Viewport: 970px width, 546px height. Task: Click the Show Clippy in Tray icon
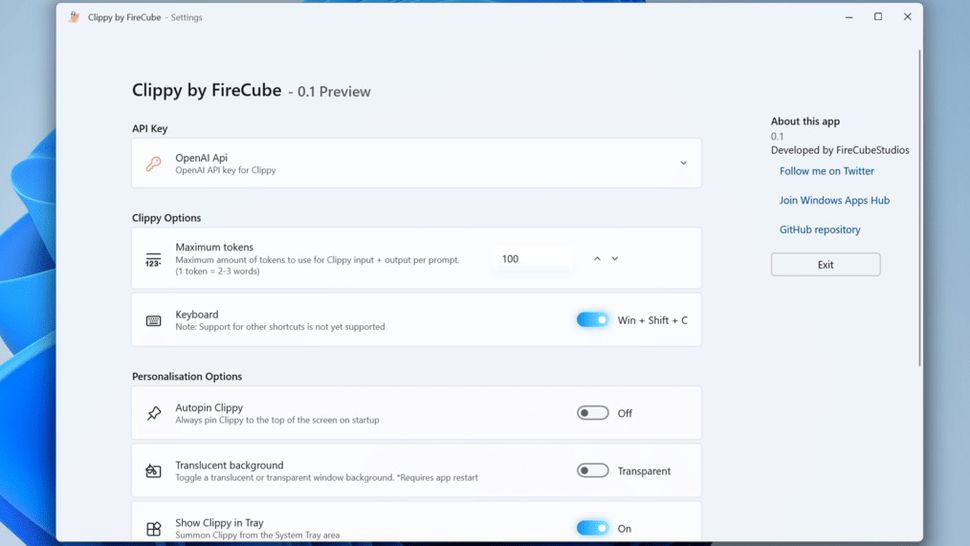click(153, 529)
